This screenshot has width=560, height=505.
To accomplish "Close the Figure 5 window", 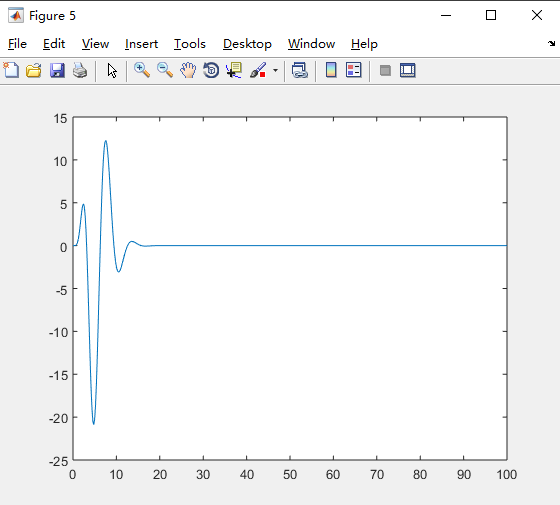I will coord(537,15).
